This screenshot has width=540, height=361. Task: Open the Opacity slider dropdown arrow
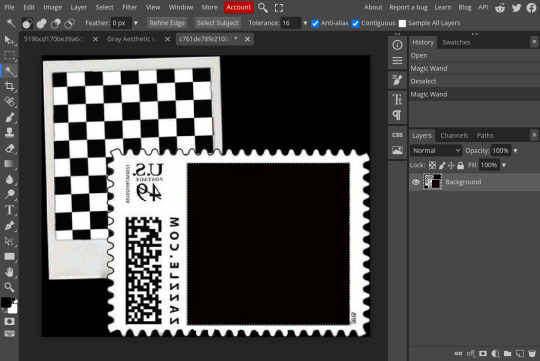[516, 151]
